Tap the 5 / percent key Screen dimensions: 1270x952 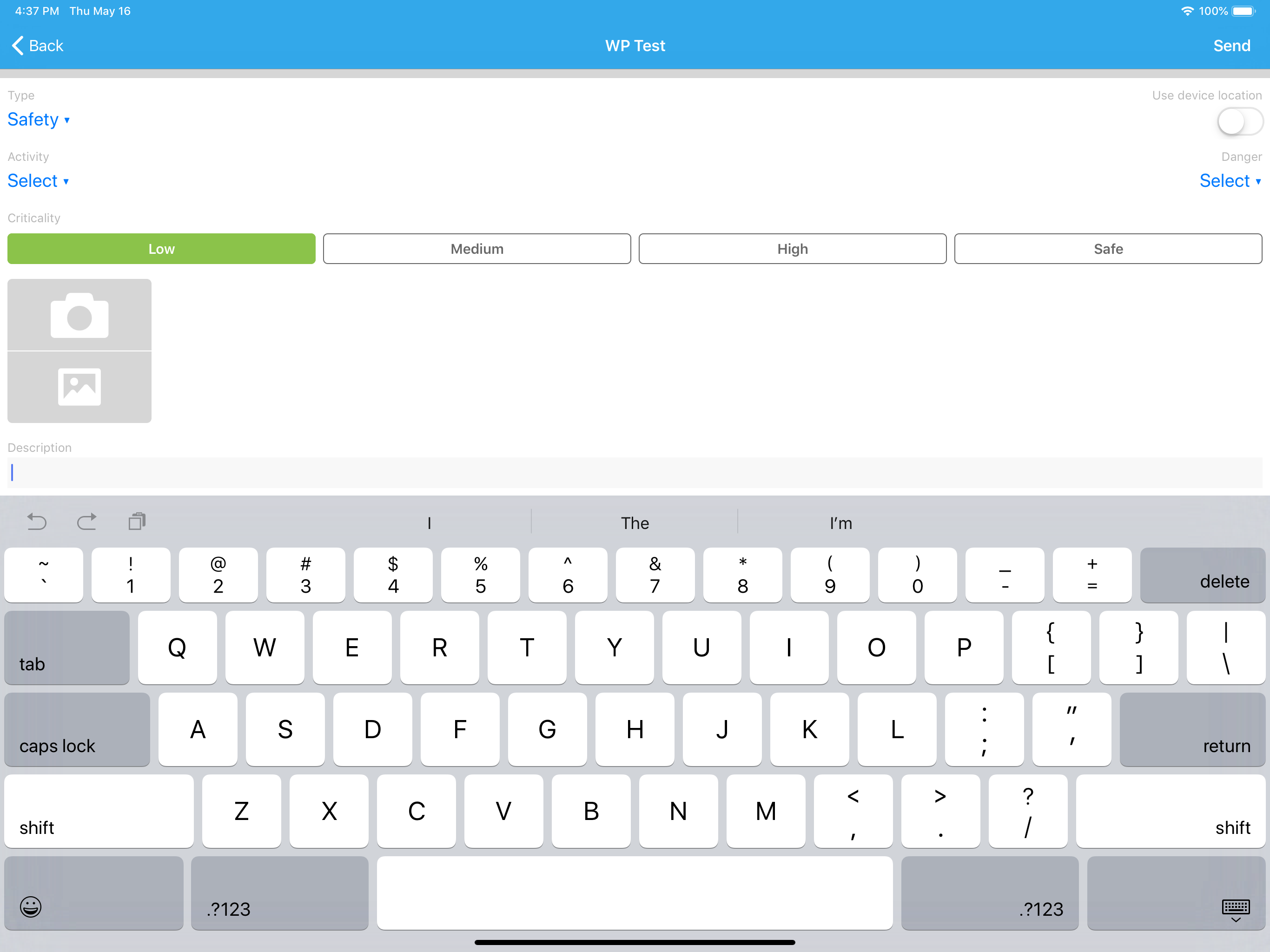coord(481,575)
